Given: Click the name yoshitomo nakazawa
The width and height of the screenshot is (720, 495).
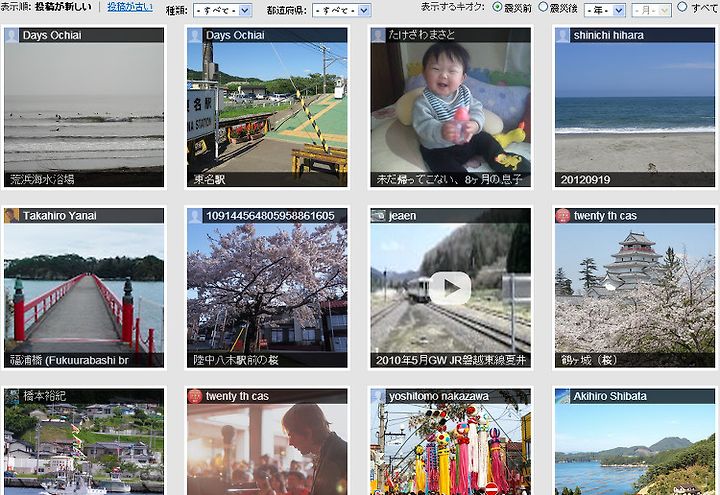Looking at the screenshot, I should [439, 396].
